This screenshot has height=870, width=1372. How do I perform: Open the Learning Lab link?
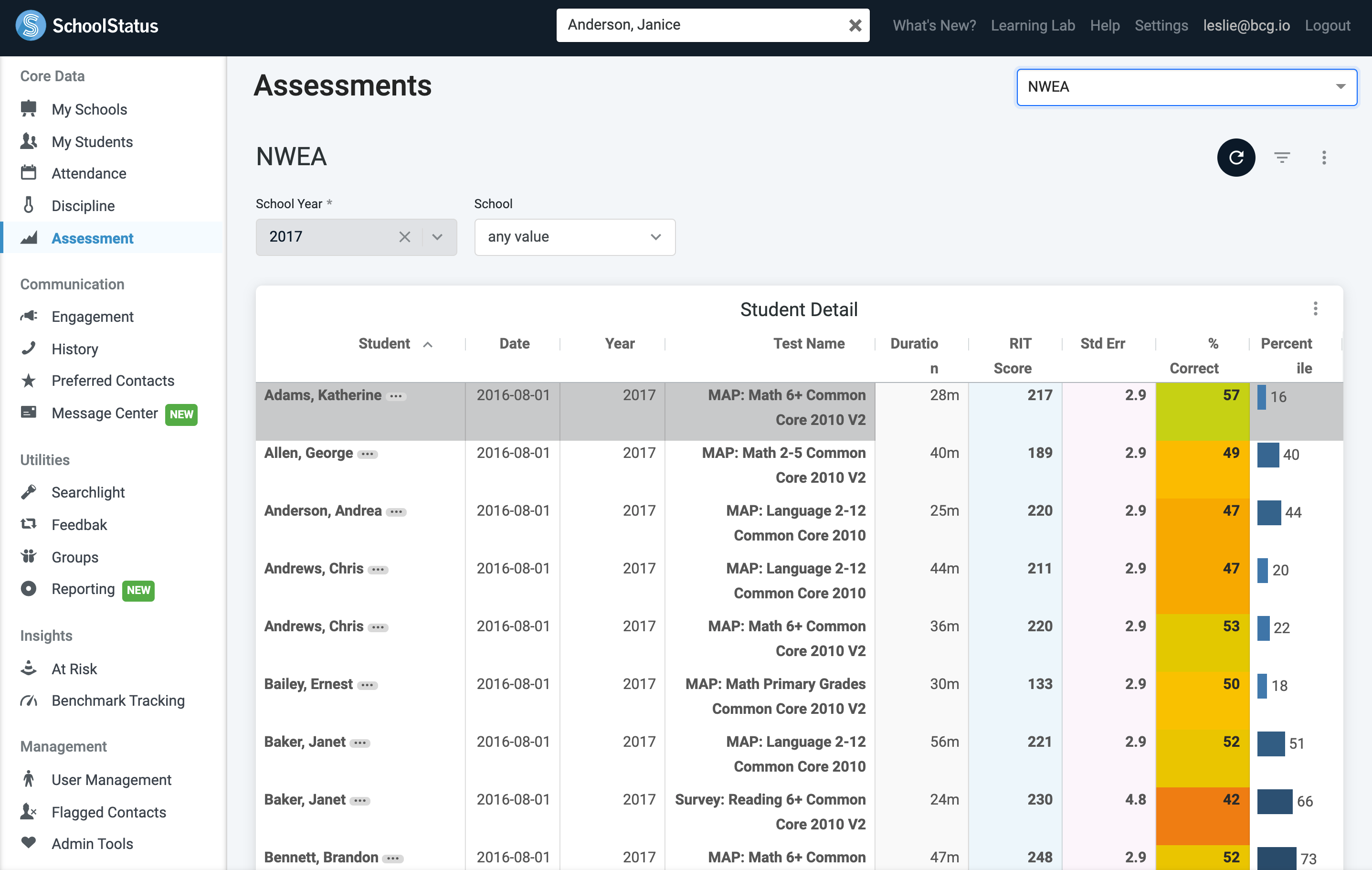pos(1033,25)
